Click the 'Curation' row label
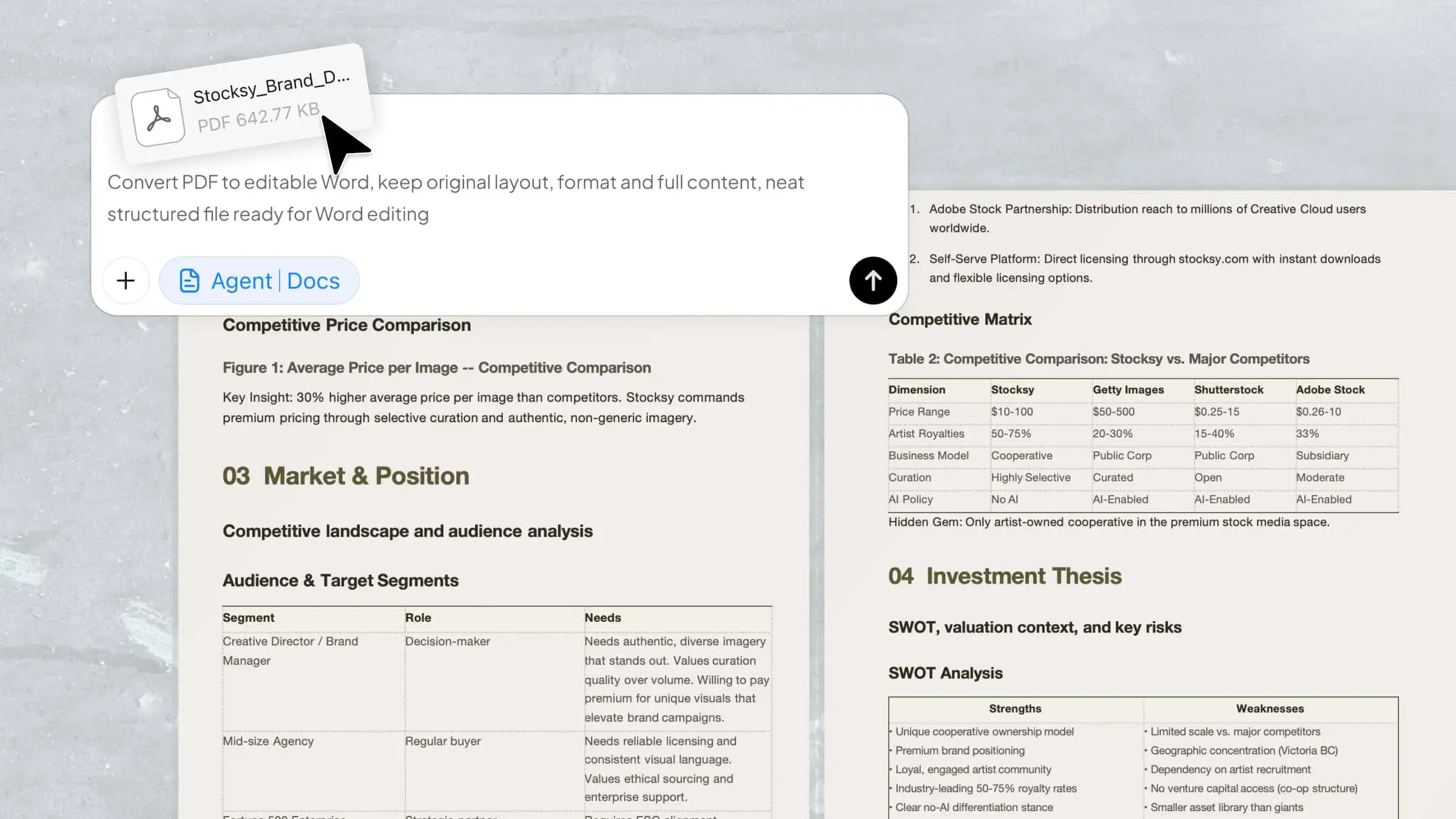The image size is (1456, 819). coord(909,477)
